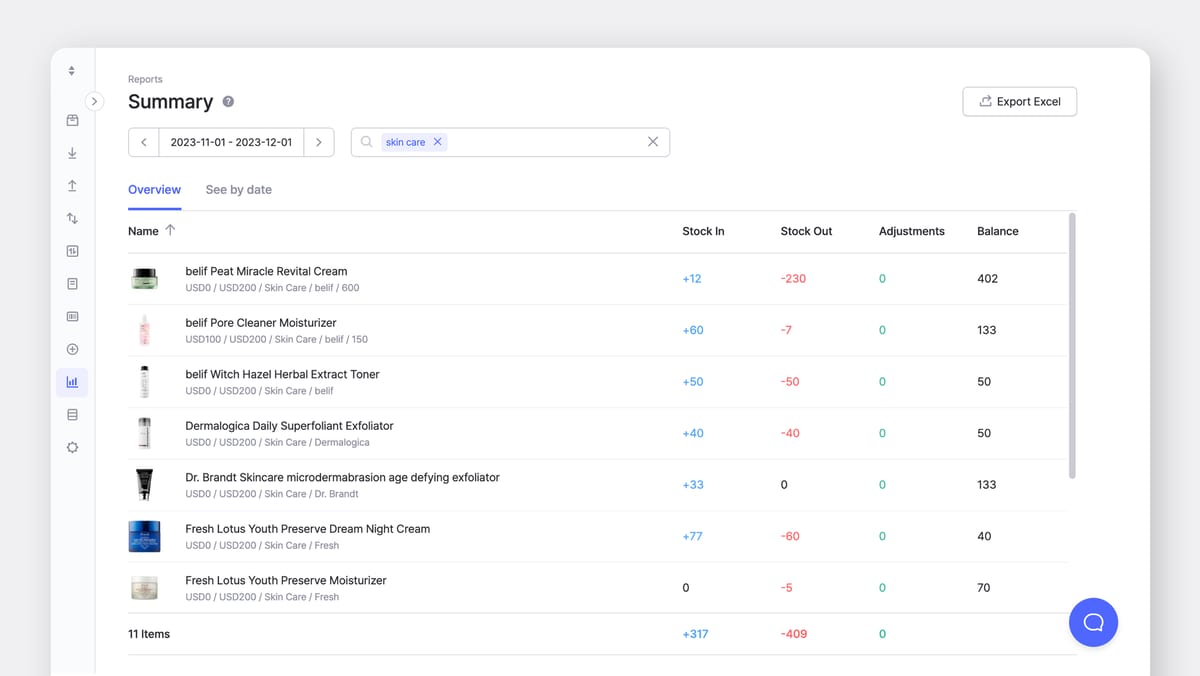Expand the sidebar with the chevron
1200x676 pixels.
pos(94,101)
